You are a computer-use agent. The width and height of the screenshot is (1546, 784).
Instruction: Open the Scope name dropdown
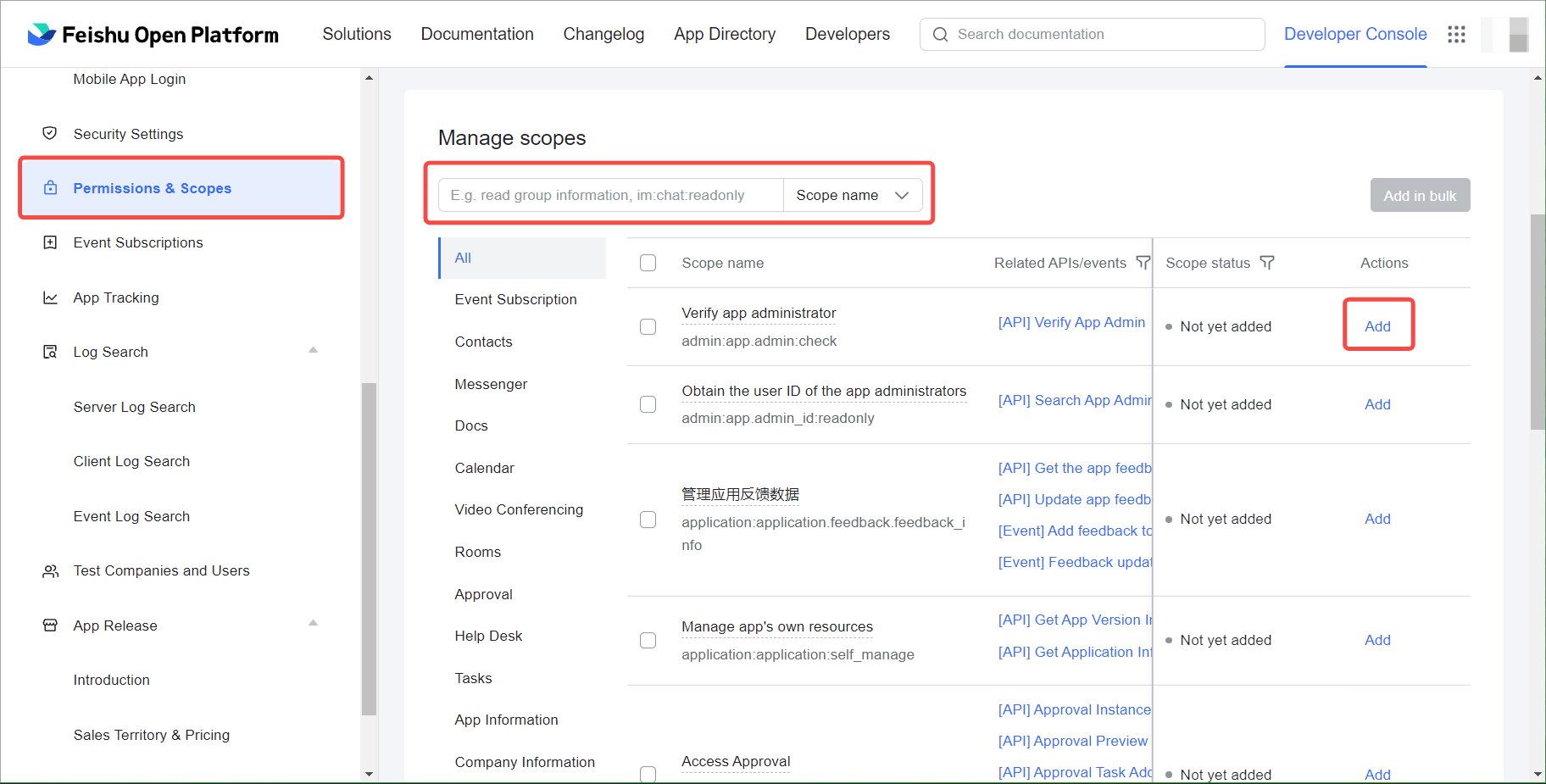[852, 196]
